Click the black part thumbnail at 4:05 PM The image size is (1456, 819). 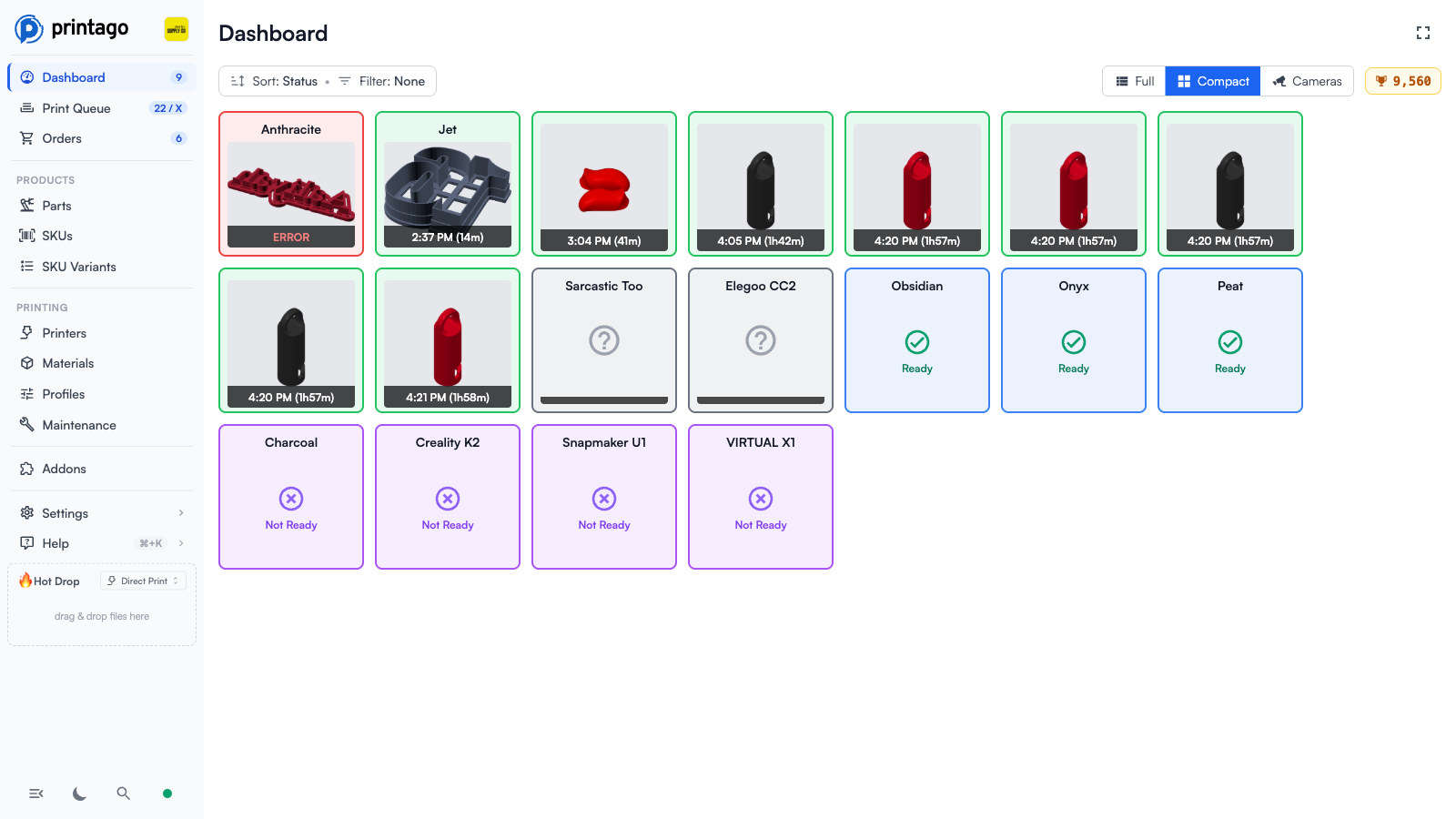pyautogui.click(x=761, y=187)
